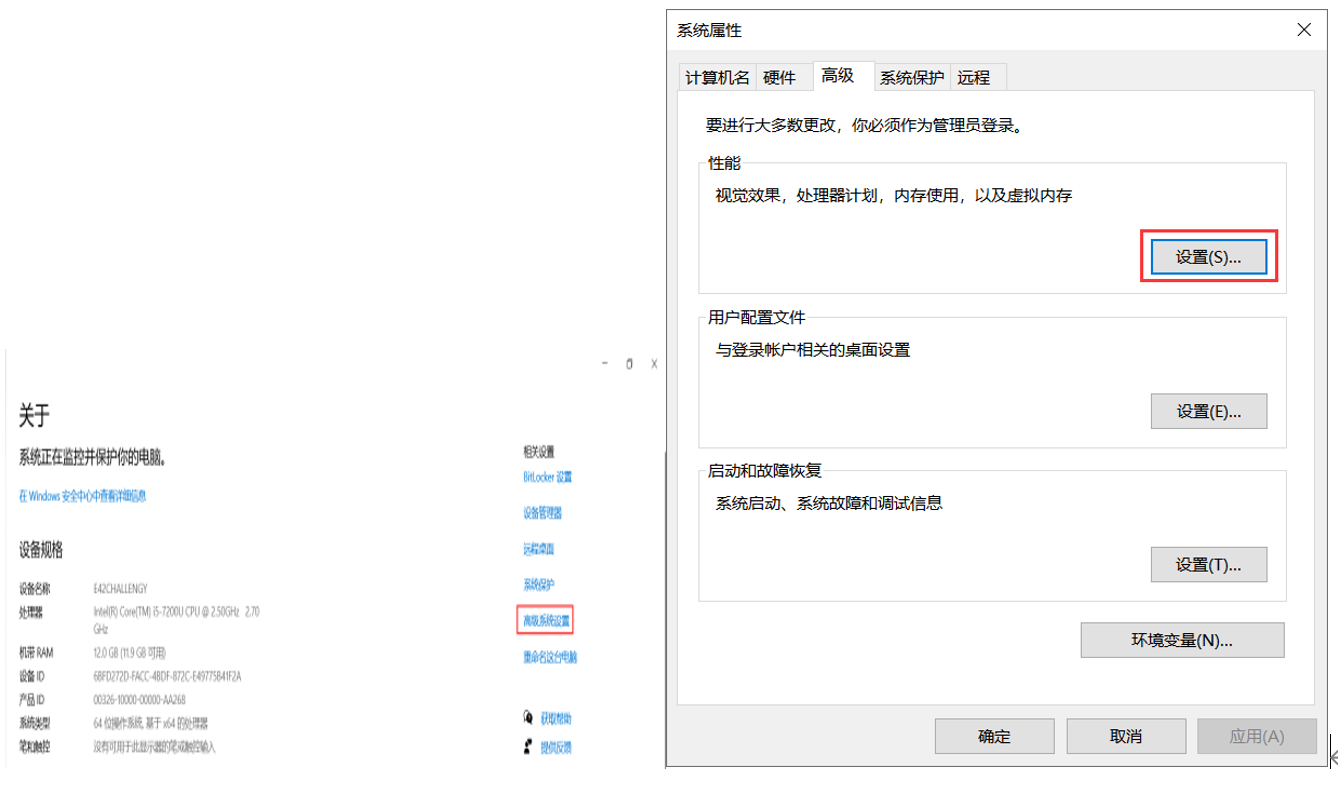Open 系统保护 link in the 关于 window
The height and width of the screenshot is (785, 1338).
[x=538, y=585]
